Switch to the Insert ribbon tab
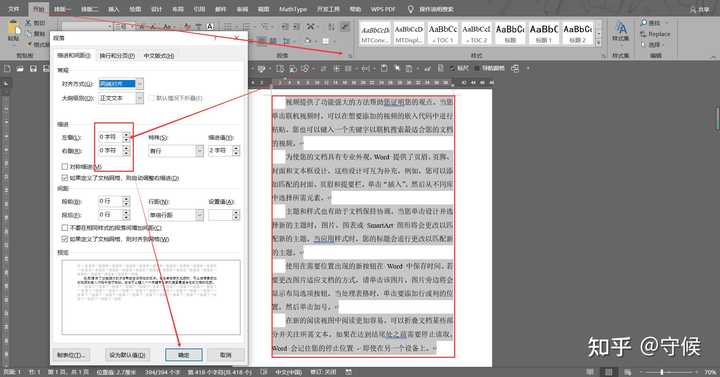The width and height of the screenshot is (720, 377). [113, 9]
